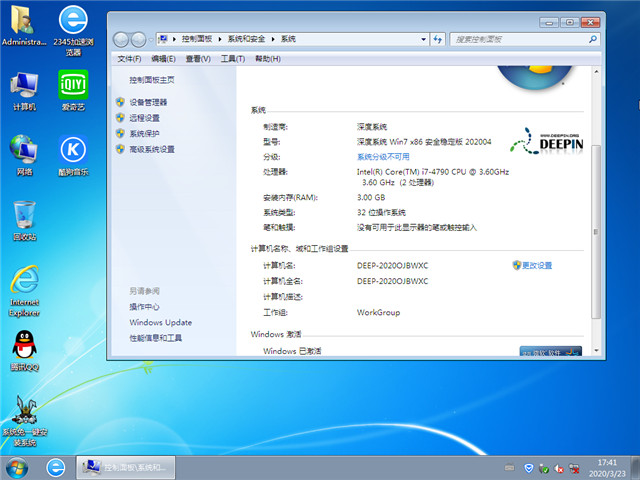Select the 计算机 desktop icon
640x480 pixels.
tap(24, 91)
